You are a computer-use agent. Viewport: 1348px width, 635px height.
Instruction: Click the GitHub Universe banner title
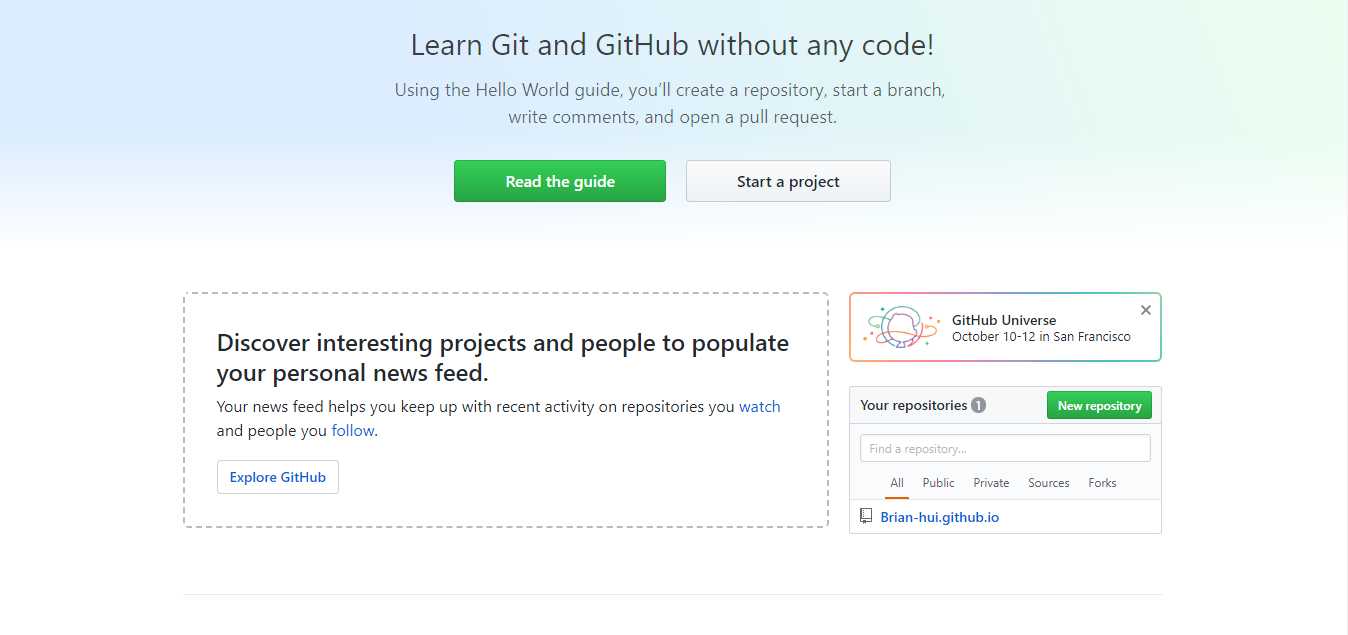point(1004,320)
